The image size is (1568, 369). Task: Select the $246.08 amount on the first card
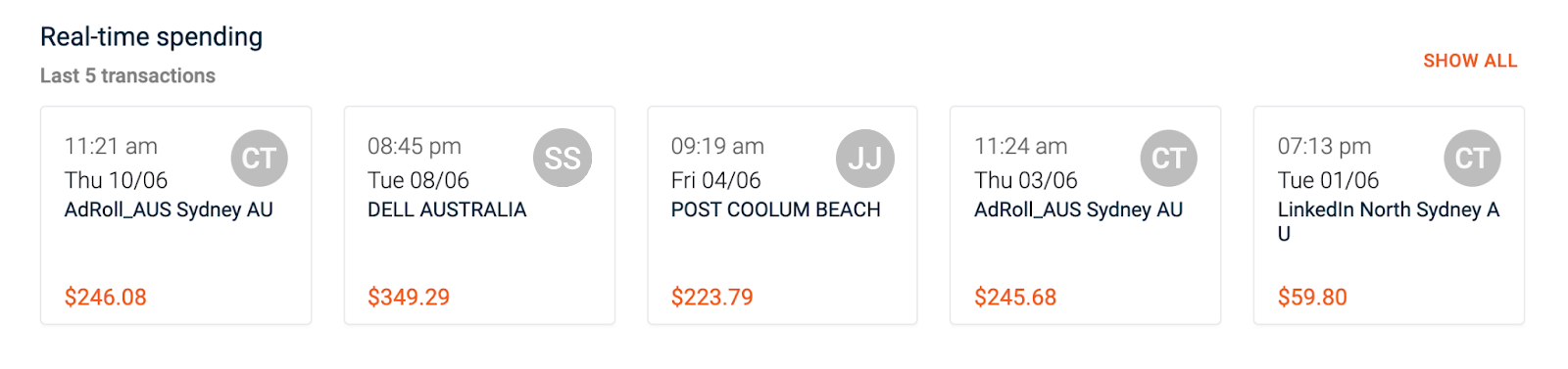click(x=106, y=297)
